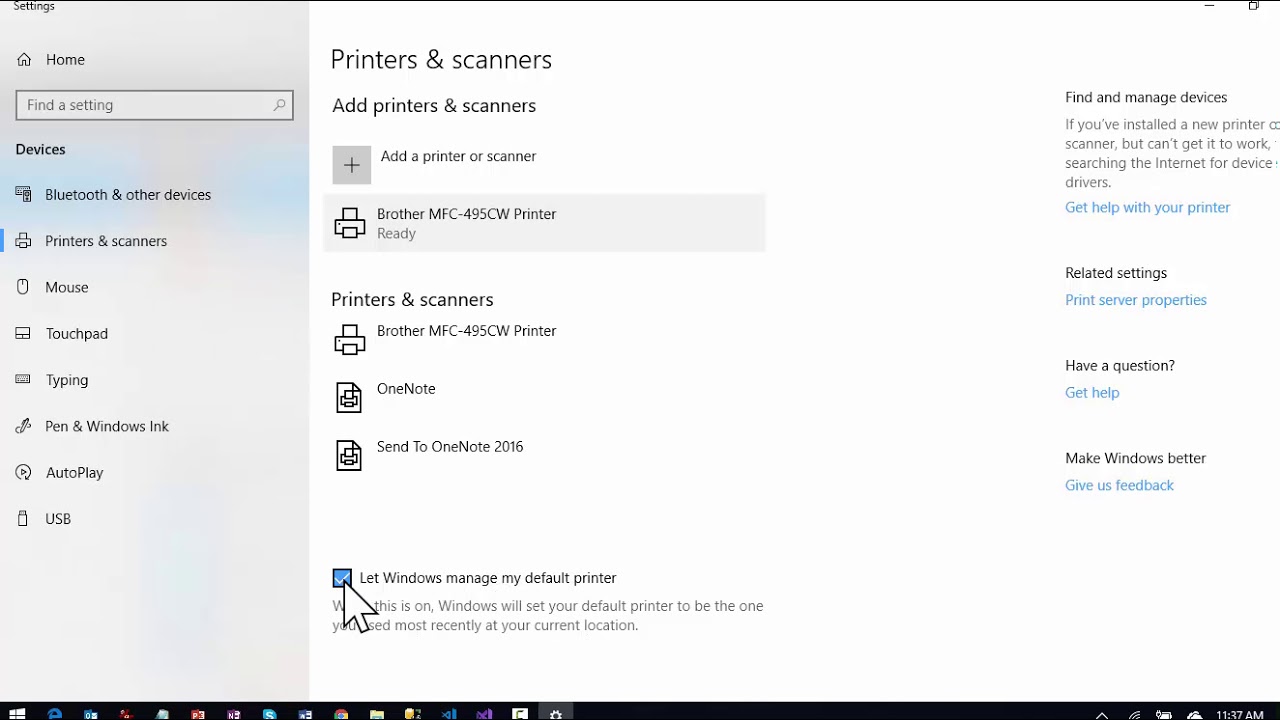Open File Explorer from the taskbar
1280x720 pixels.
coord(377,714)
